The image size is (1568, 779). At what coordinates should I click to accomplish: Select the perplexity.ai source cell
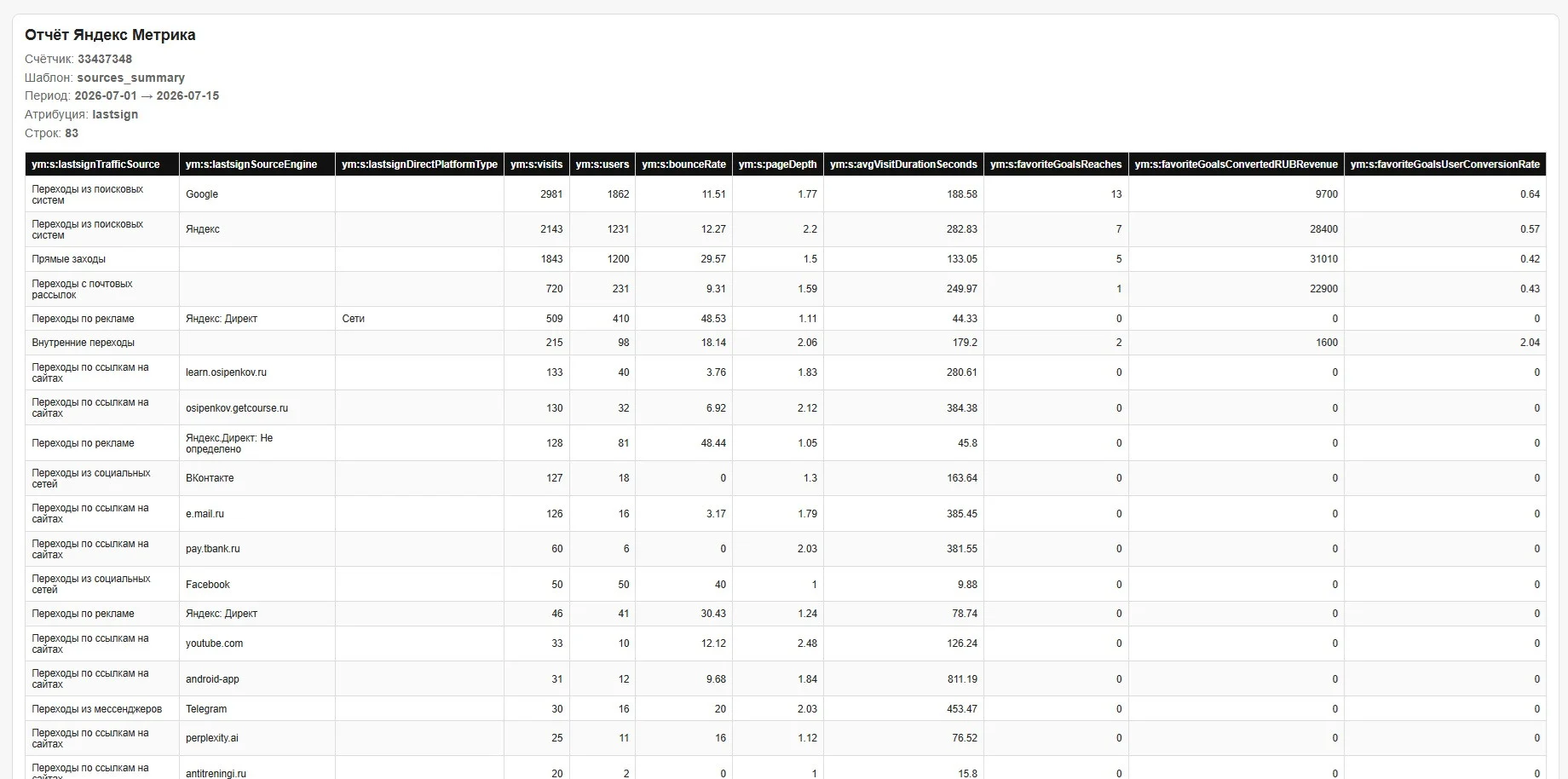257,738
